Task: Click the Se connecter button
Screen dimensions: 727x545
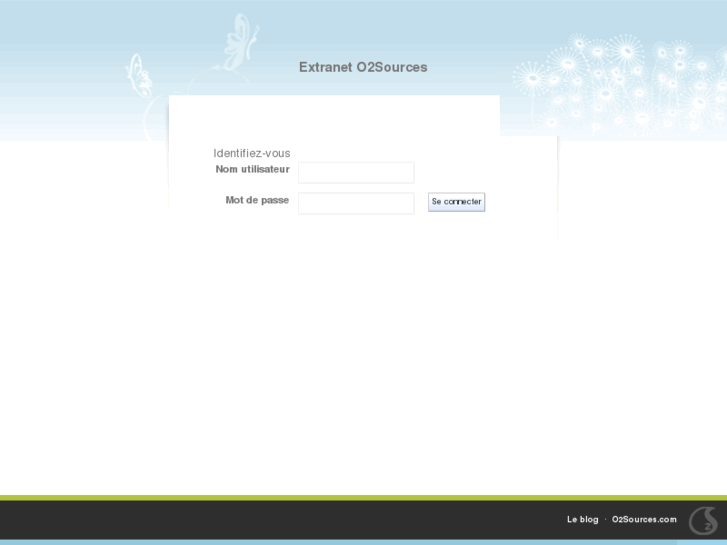Action: coord(456,202)
